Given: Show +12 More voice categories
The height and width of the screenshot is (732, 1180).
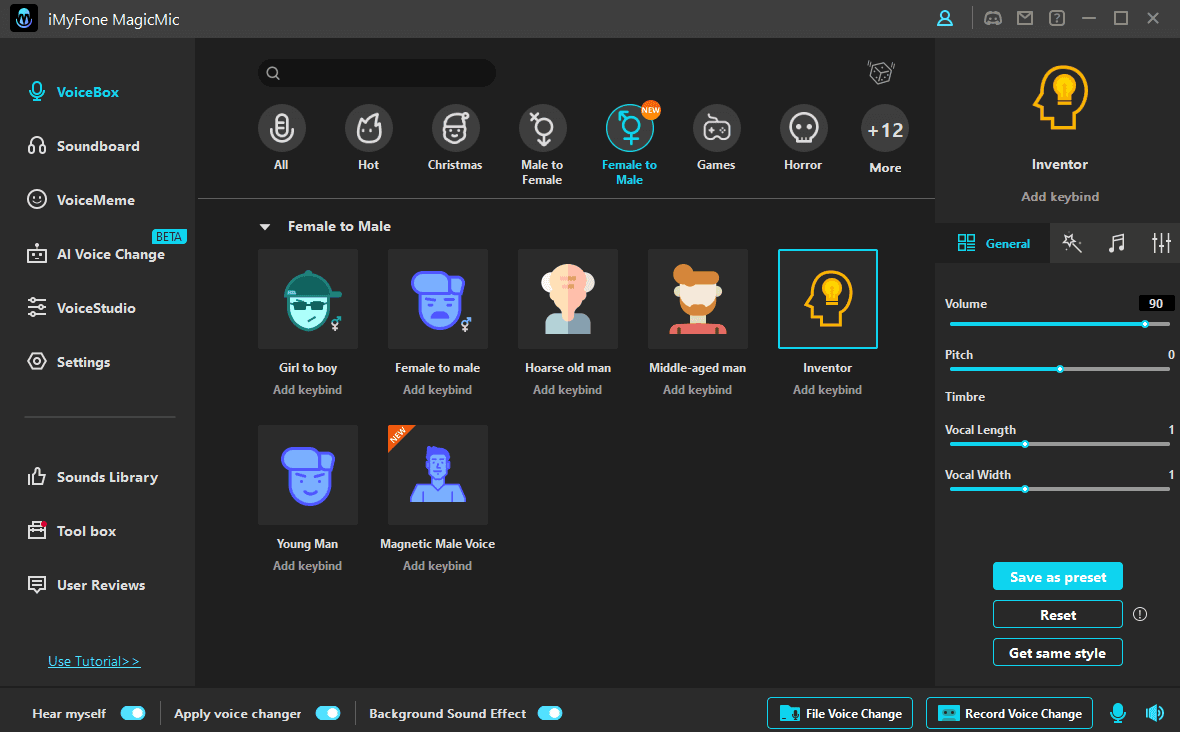Looking at the screenshot, I should [x=885, y=140].
